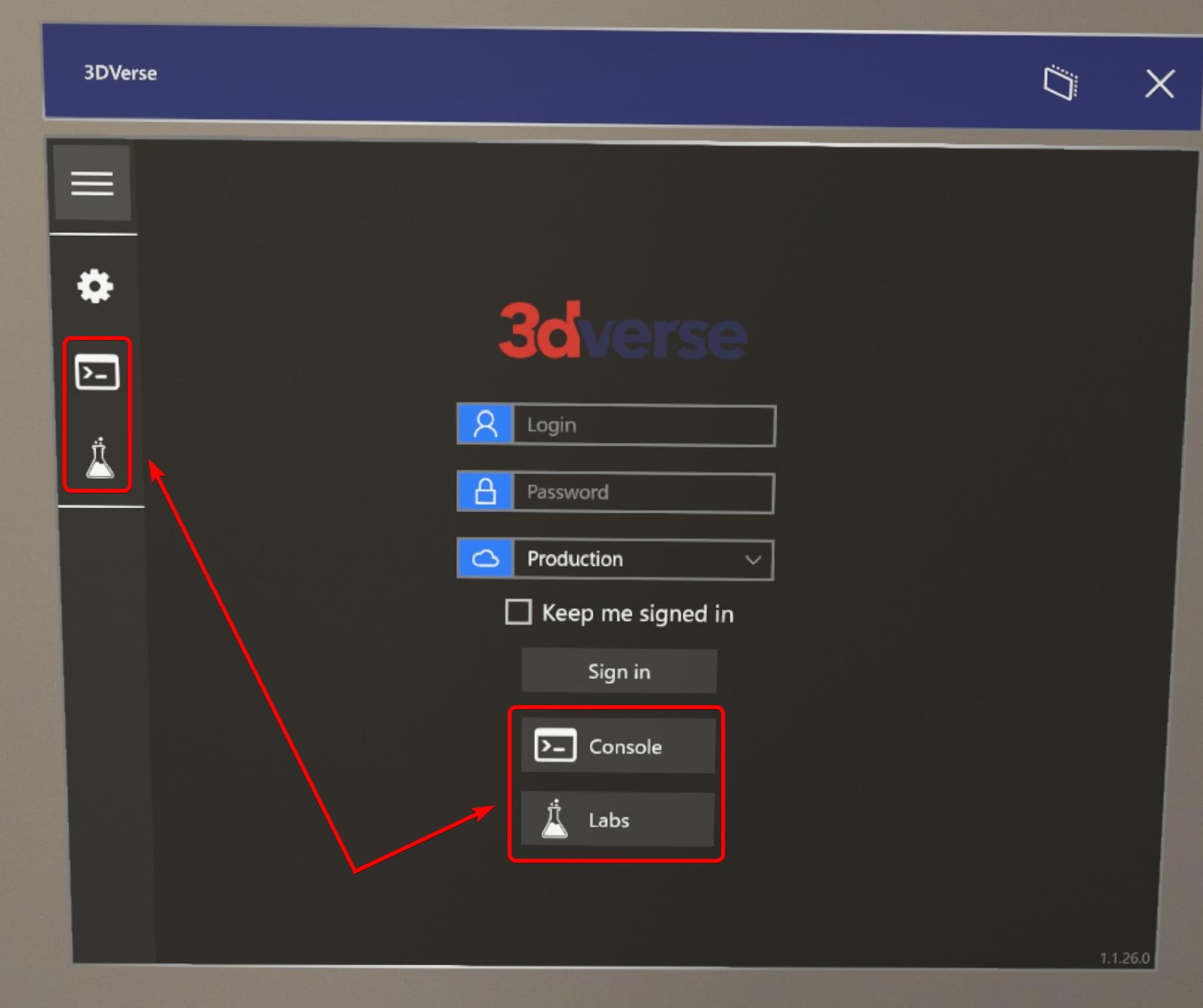Enable Keep me signed in checkbox
Image resolution: width=1203 pixels, height=1008 pixels.
pos(518,612)
